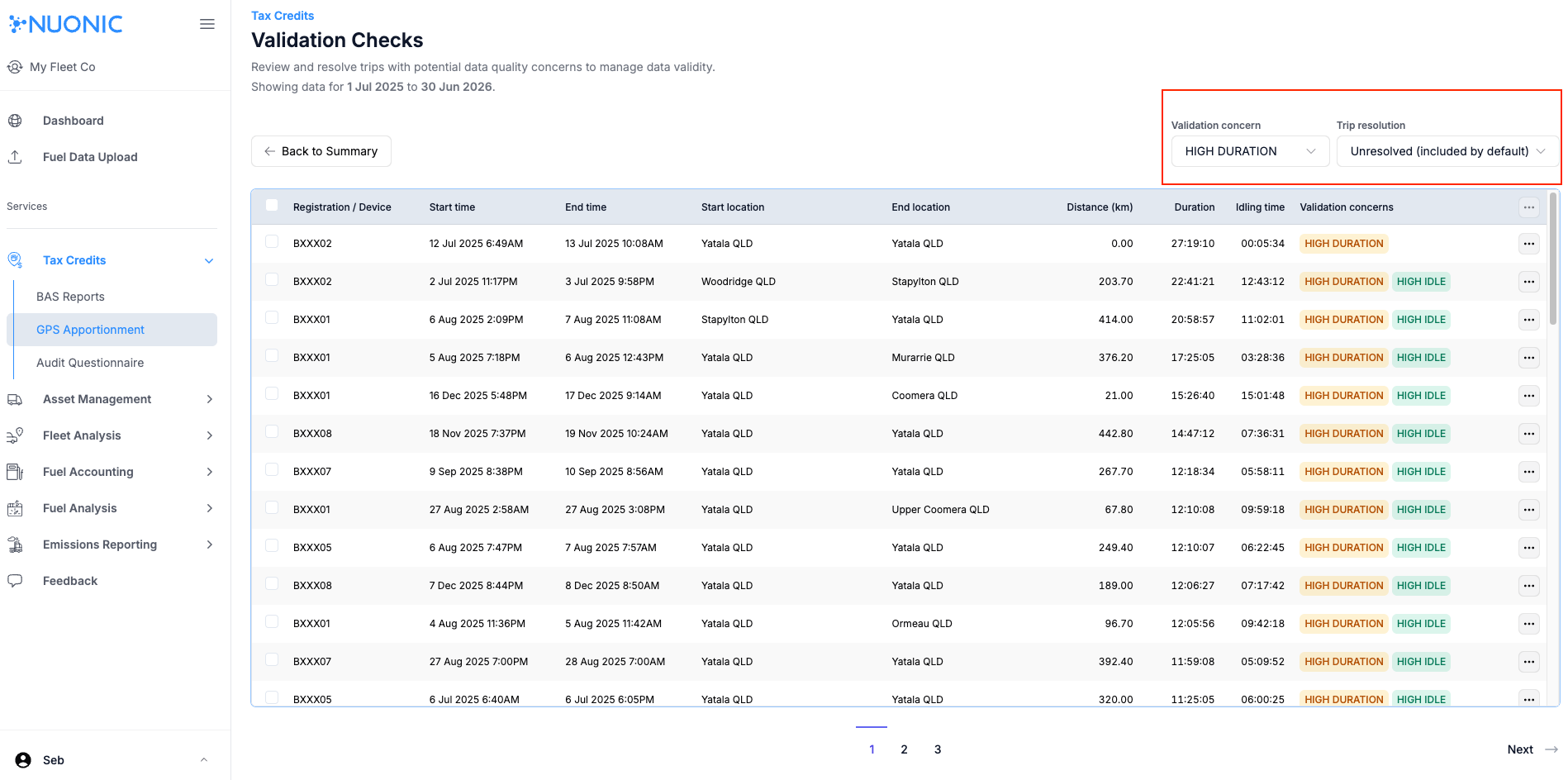Open row actions for 5 Aug 2025 7:18PM trip
This screenshot has width=1568, height=780.
pos(1529,358)
